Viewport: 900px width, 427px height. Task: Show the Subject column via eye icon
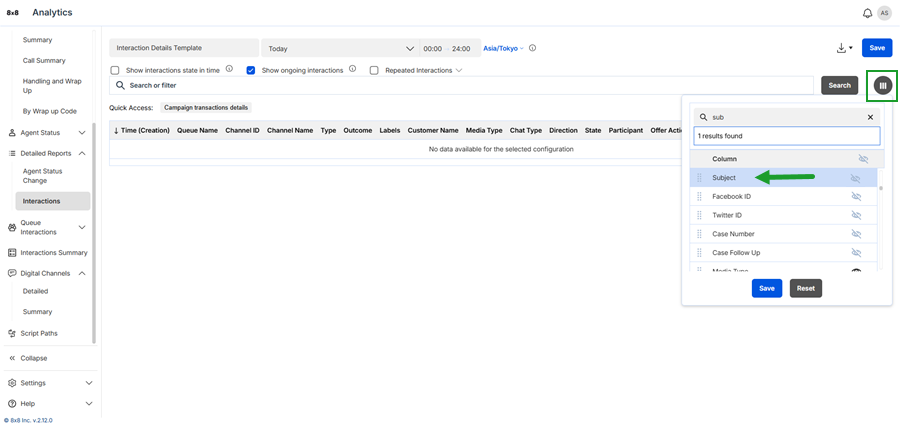tap(856, 178)
